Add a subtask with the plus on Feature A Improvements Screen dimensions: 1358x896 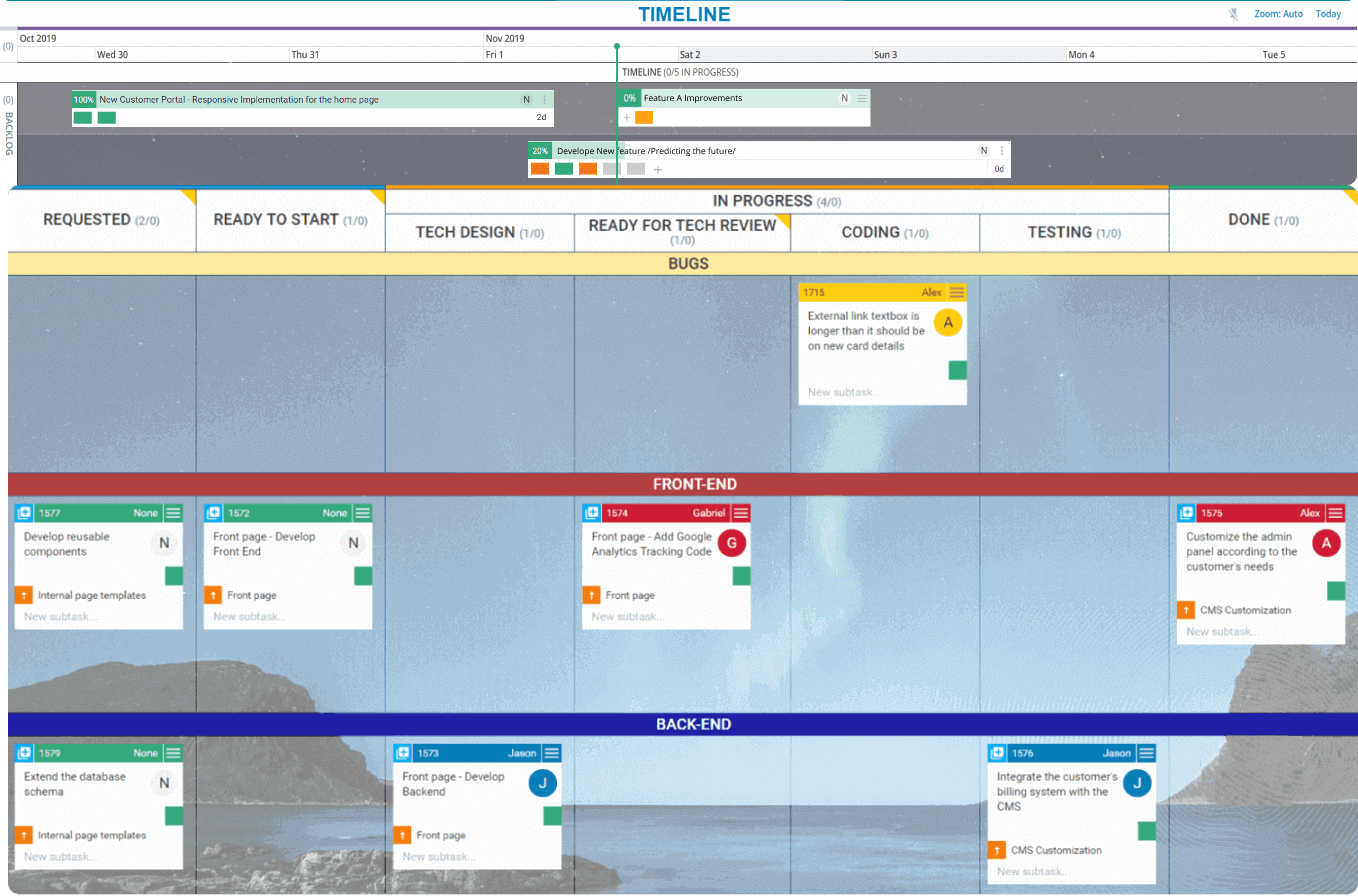point(625,117)
